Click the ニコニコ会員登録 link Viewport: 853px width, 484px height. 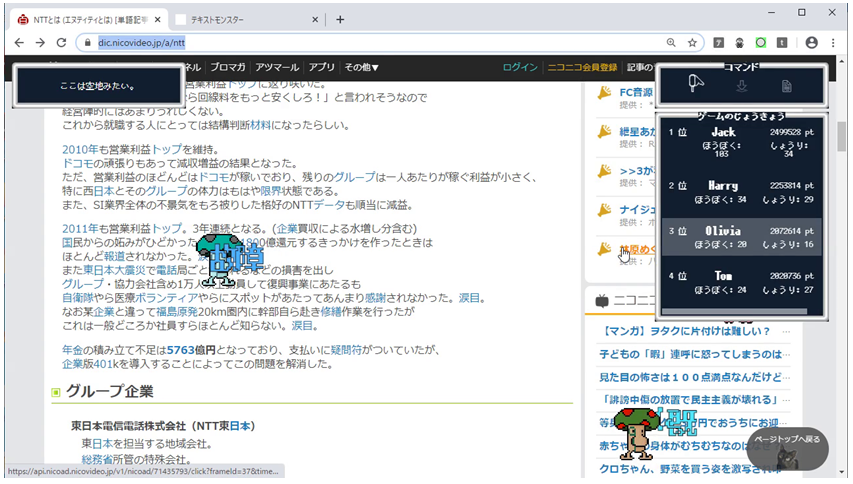pos(582,67)
